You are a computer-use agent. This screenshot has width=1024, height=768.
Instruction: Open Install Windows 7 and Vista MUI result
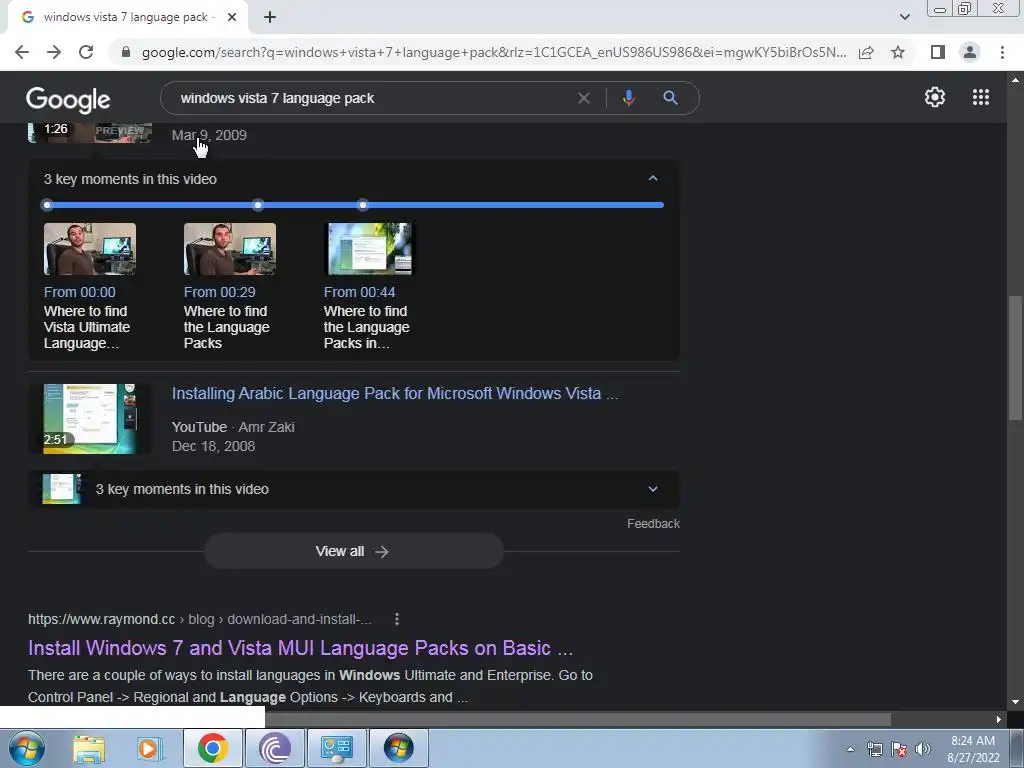pyautogui.click(x=300, y=648)
